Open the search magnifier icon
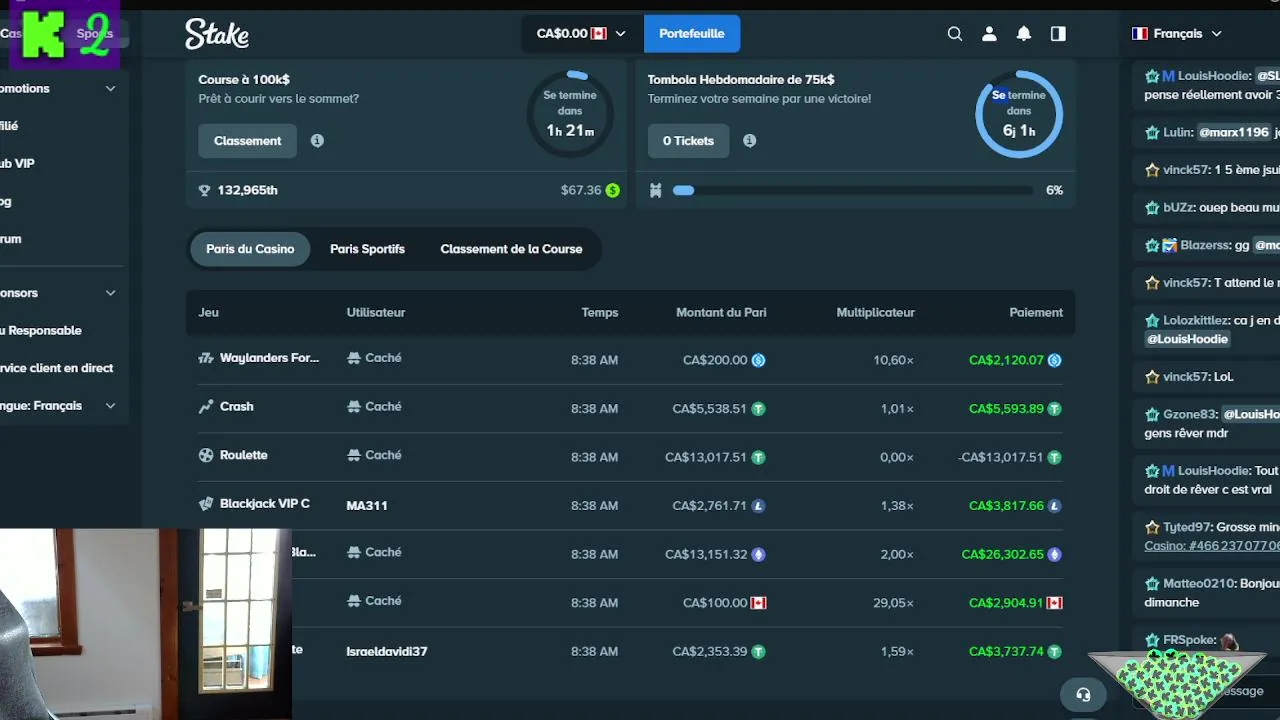1280x720 pixels. pos(955,34)
